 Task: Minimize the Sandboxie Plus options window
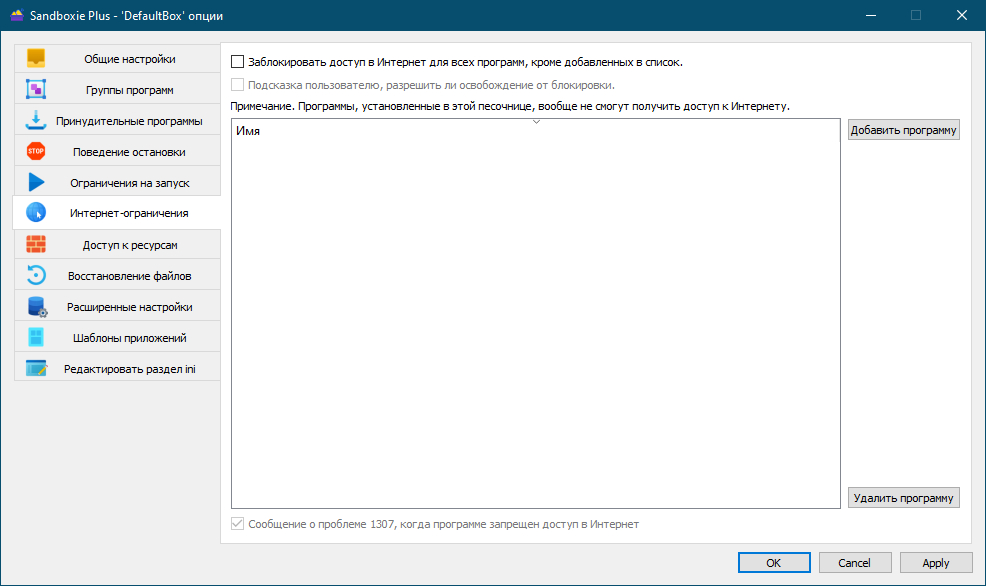pyautogui.click(x=871, y=15)
